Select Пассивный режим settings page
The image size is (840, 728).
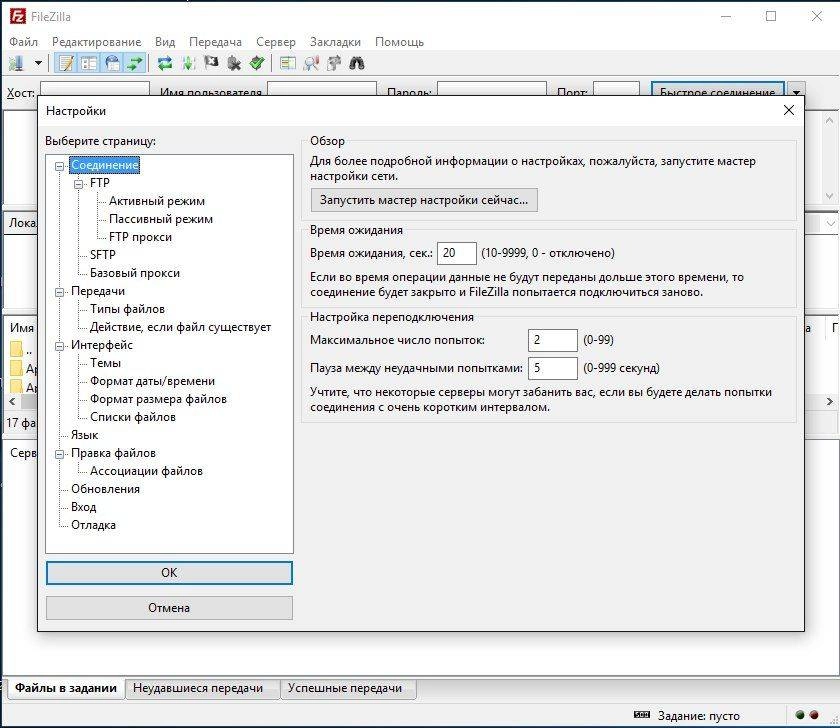tap(161, 219)
